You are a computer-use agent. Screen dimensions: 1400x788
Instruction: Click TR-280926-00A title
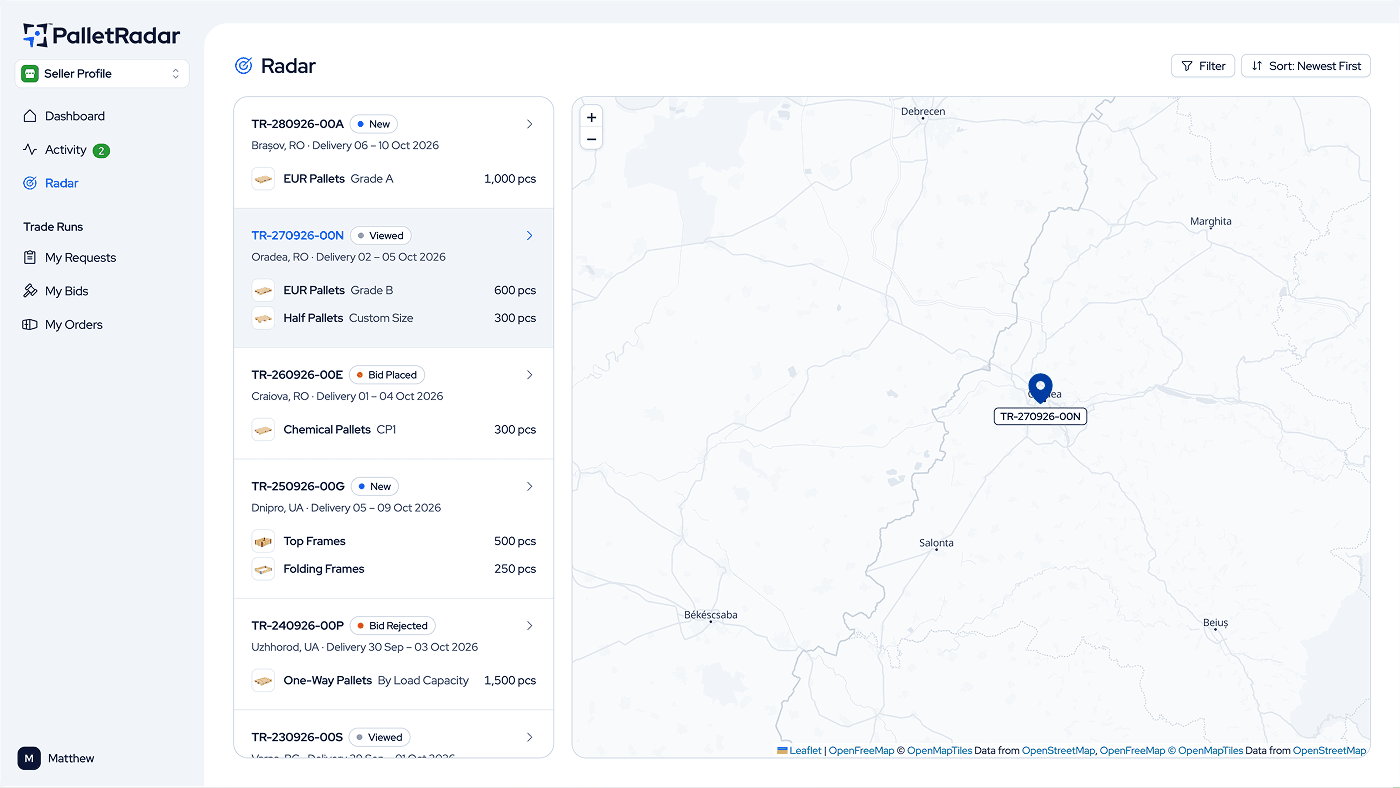[x=297, y=124]
